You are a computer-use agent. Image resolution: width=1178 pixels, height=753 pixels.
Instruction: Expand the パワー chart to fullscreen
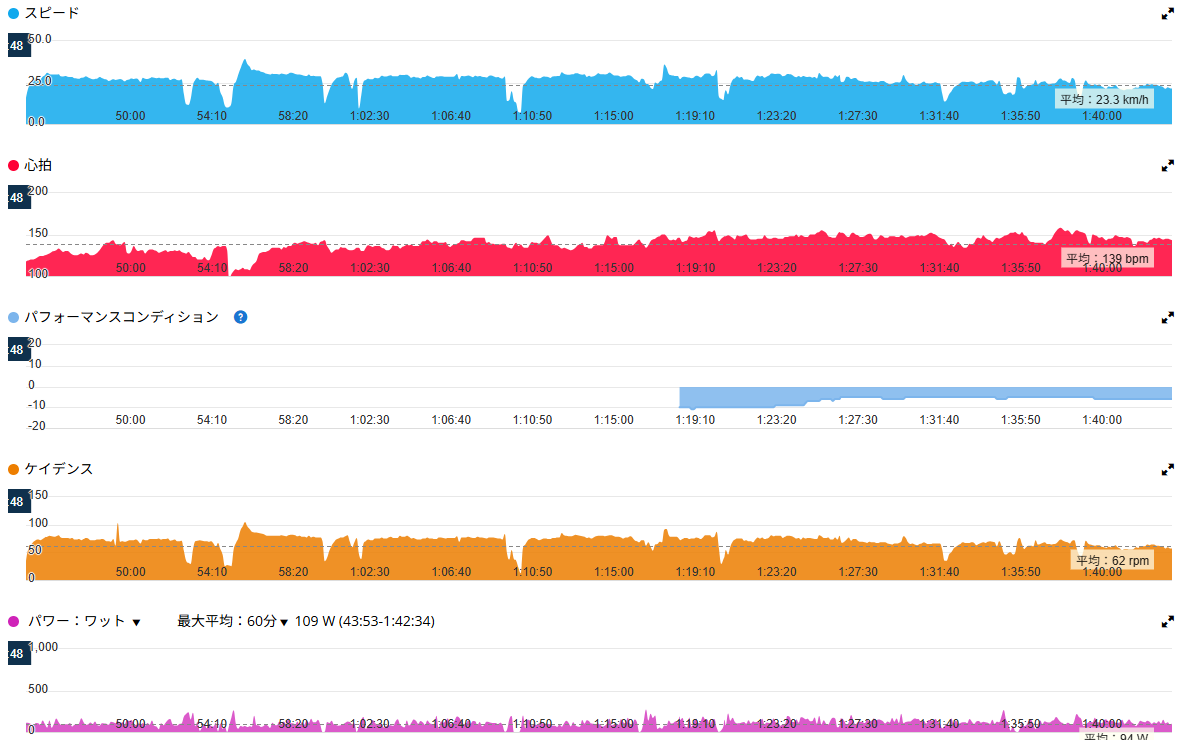pyautogui.click(x=1166, y=621)
